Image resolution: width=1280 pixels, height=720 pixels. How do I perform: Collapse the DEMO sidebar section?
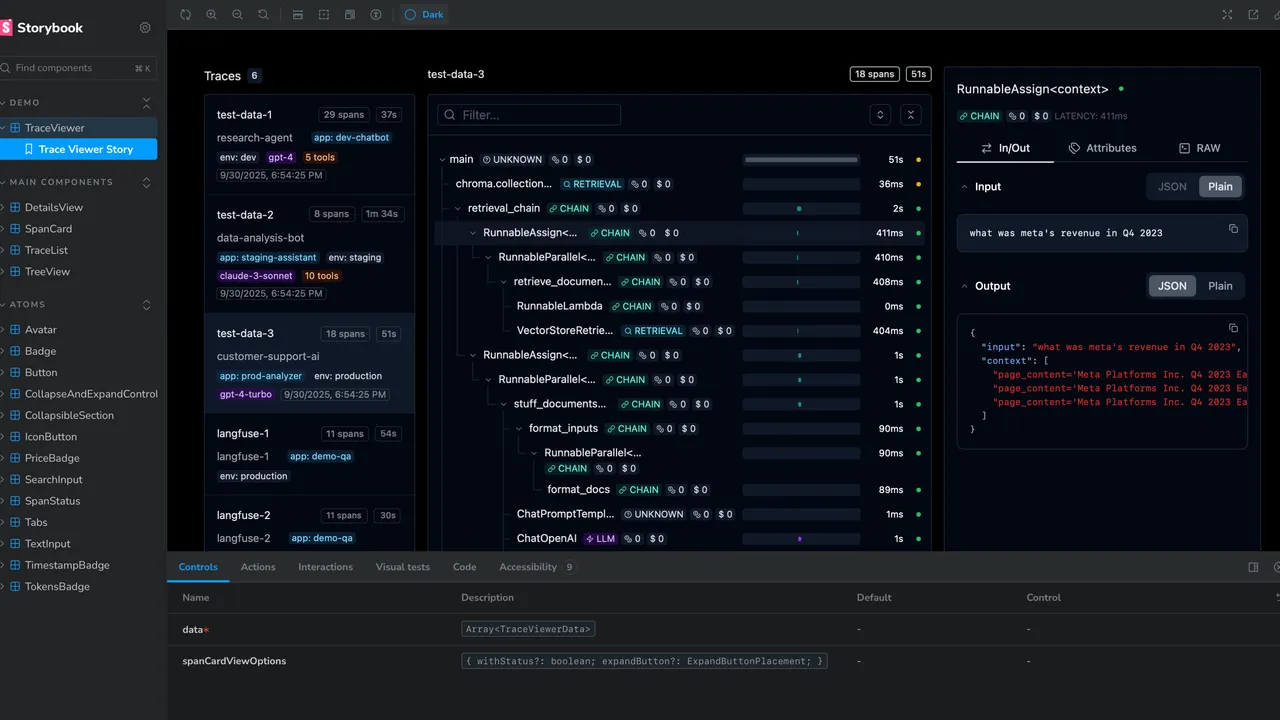[x=146, y=103]
